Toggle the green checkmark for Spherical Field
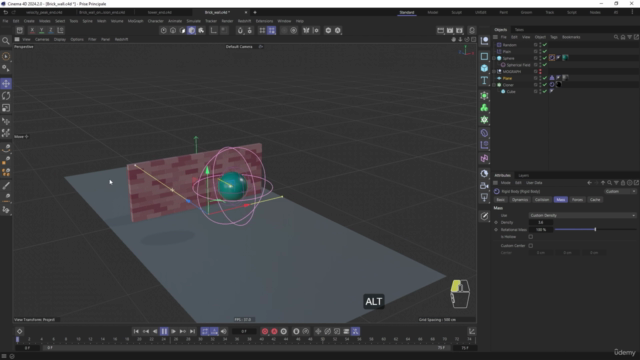 point(545,64)
